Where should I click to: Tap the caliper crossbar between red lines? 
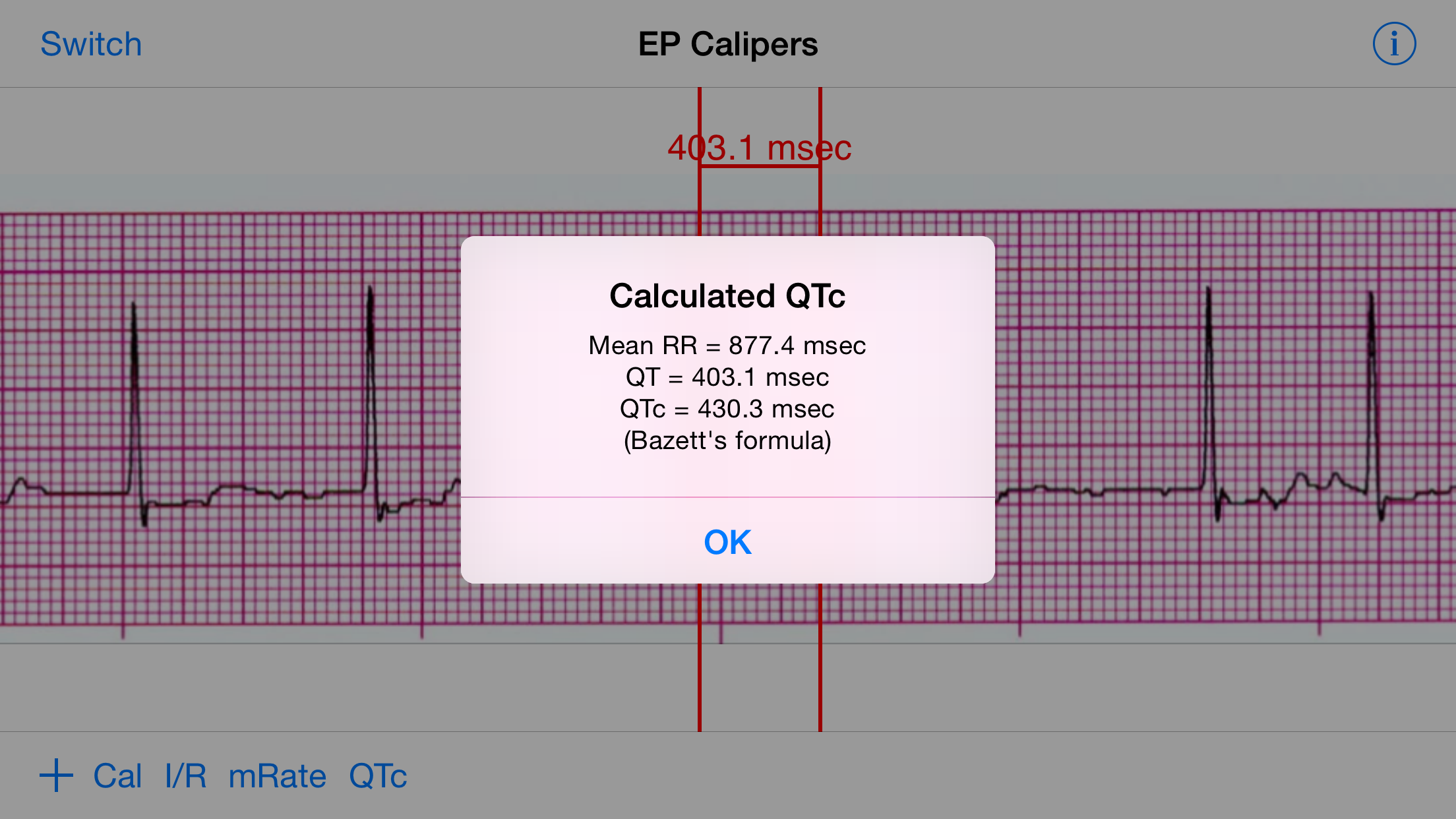(760, 166)
